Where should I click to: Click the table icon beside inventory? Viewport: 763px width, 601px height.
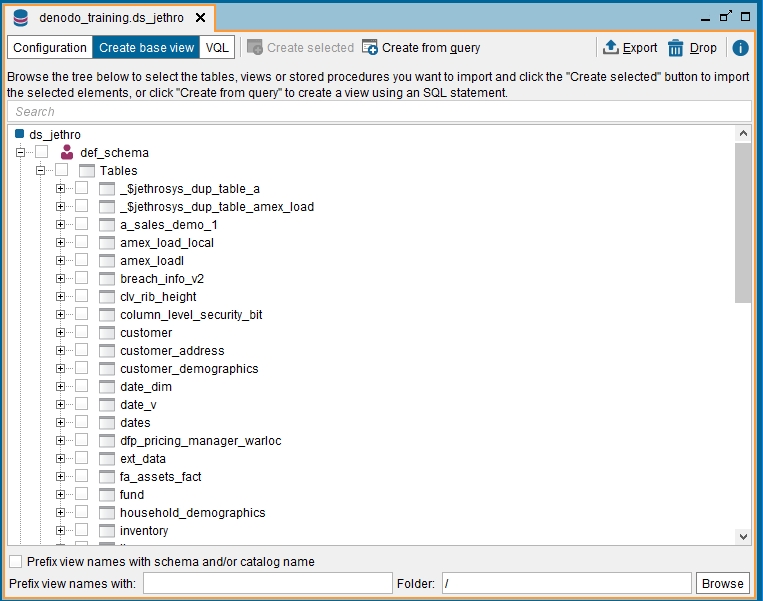tap(107, 531)
